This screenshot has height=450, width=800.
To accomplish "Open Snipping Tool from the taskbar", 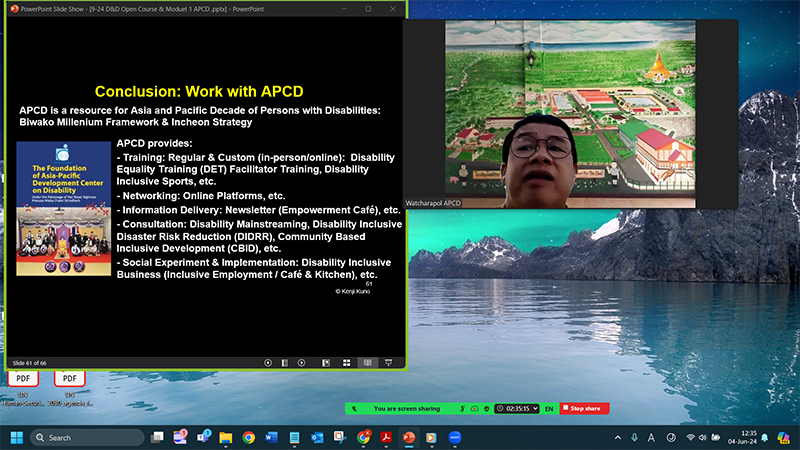I will click(x=340, y=438).
